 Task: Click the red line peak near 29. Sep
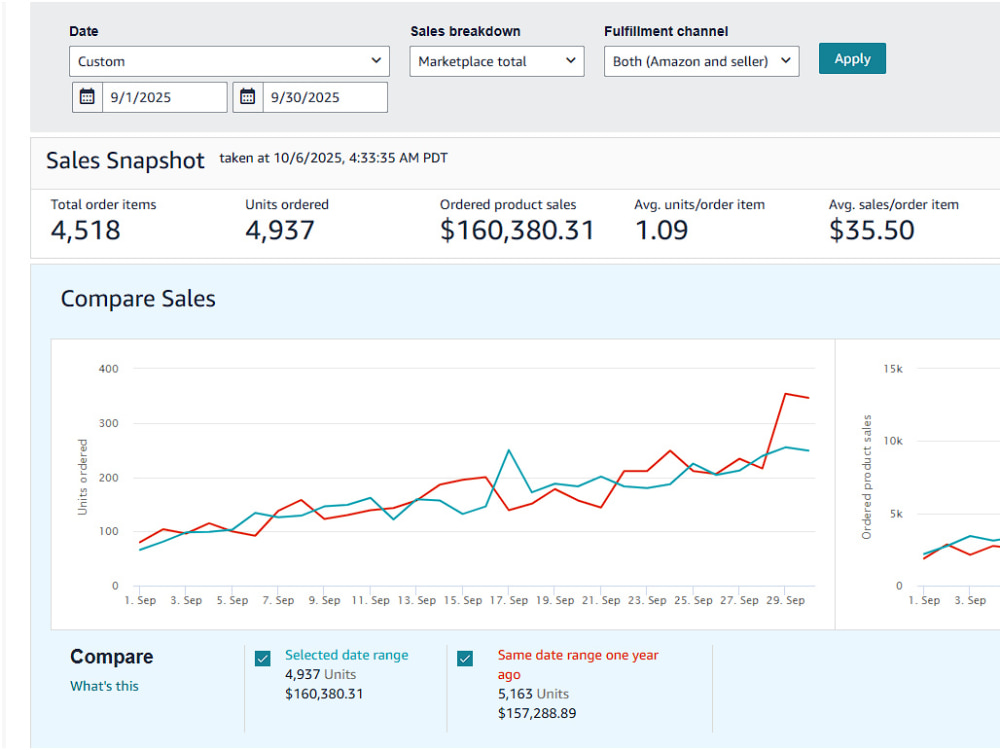[785, 394]
